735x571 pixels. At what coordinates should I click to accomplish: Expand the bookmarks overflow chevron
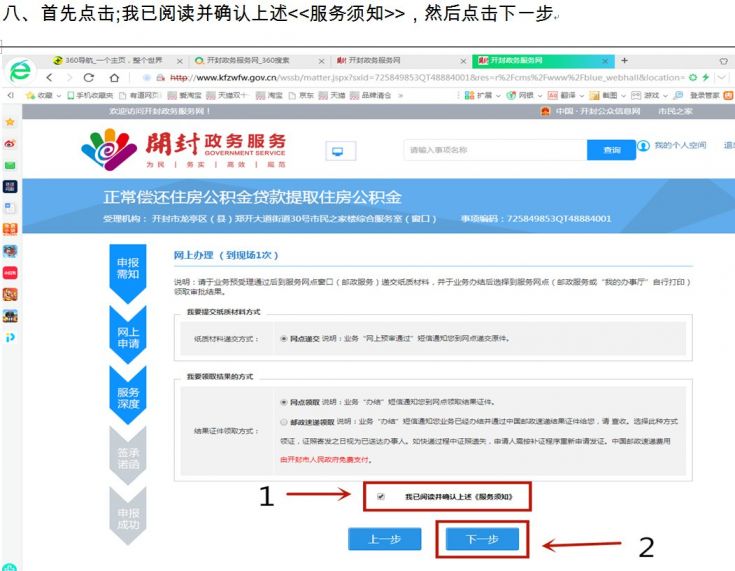401,95
